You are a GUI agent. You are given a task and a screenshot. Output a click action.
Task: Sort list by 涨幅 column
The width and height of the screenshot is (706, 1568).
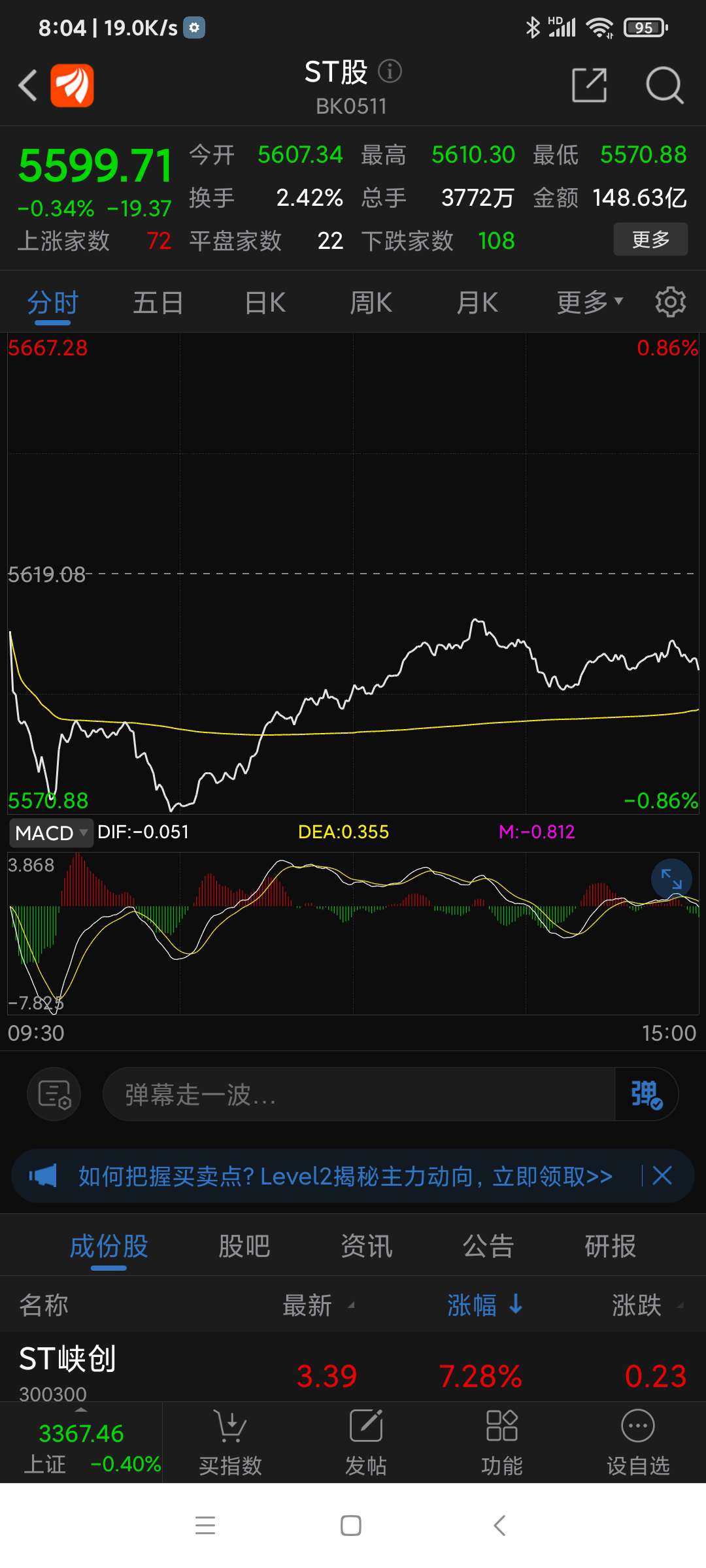(x=485, y=1305)
